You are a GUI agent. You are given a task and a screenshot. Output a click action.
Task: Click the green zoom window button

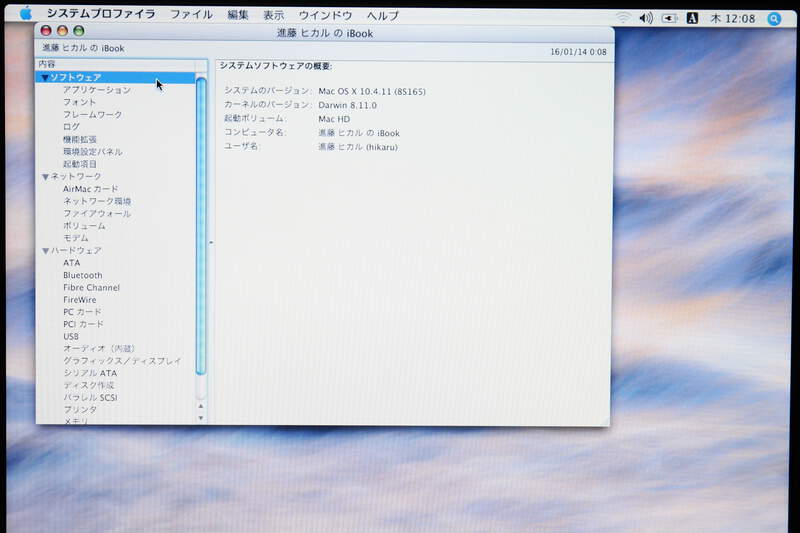(x=79, y=31)
